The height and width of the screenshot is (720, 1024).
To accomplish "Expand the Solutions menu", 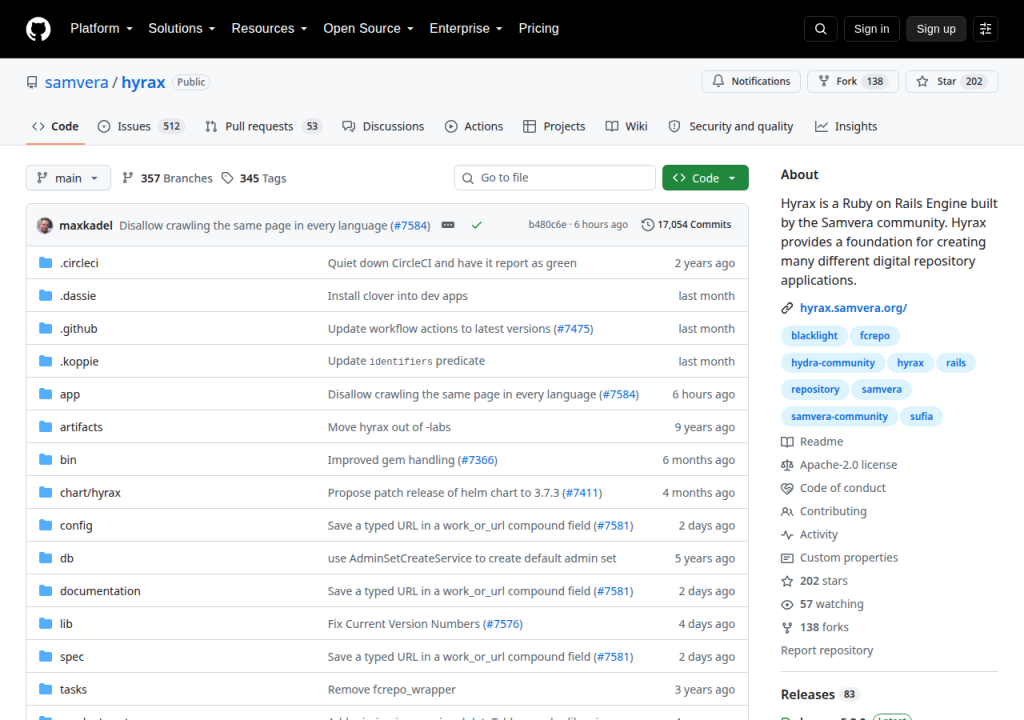I will coord(182,29).
